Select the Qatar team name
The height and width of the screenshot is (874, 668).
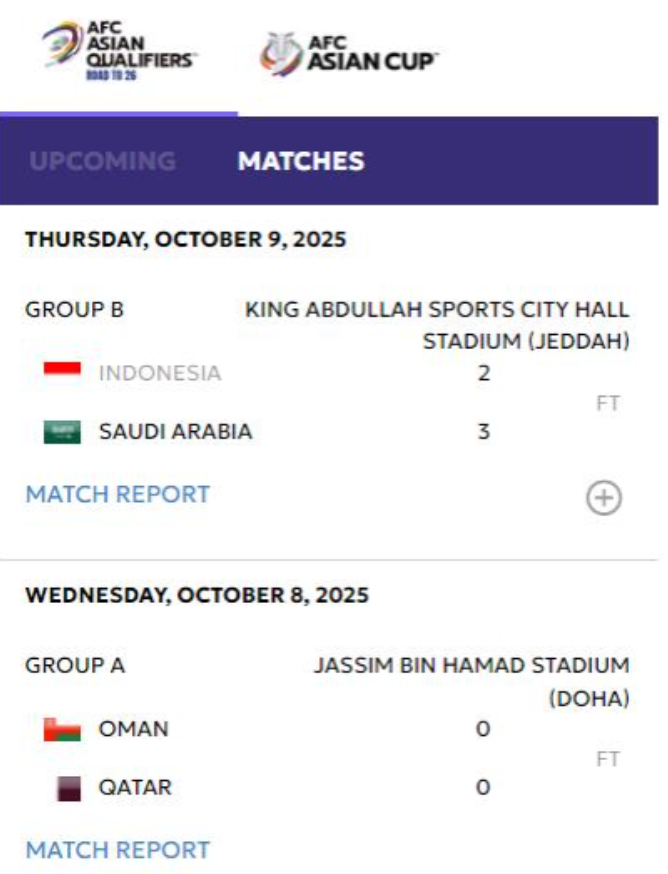pos(135,788)
